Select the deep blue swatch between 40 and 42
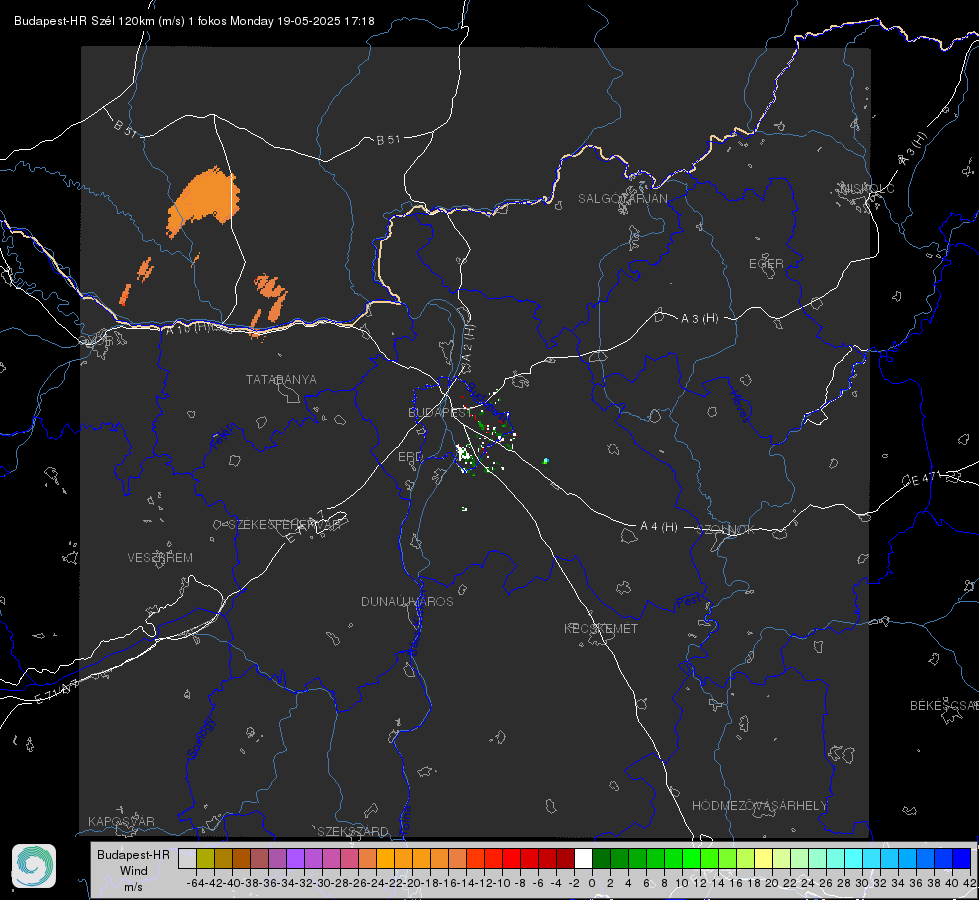The width and height of the screenshot is (979, 900). (962, 859)
